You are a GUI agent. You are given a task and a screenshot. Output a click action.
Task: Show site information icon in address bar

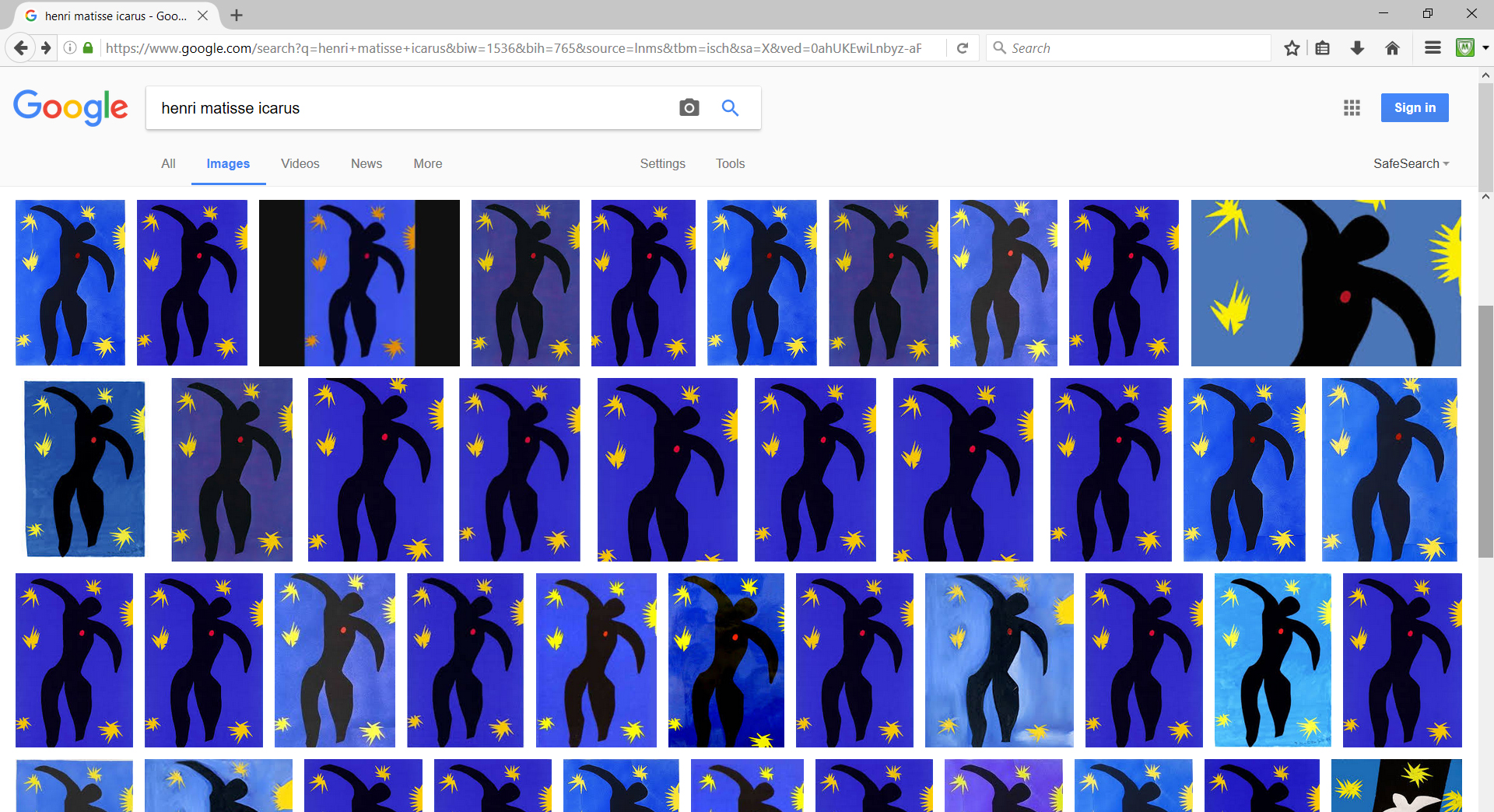click(70, 48)
